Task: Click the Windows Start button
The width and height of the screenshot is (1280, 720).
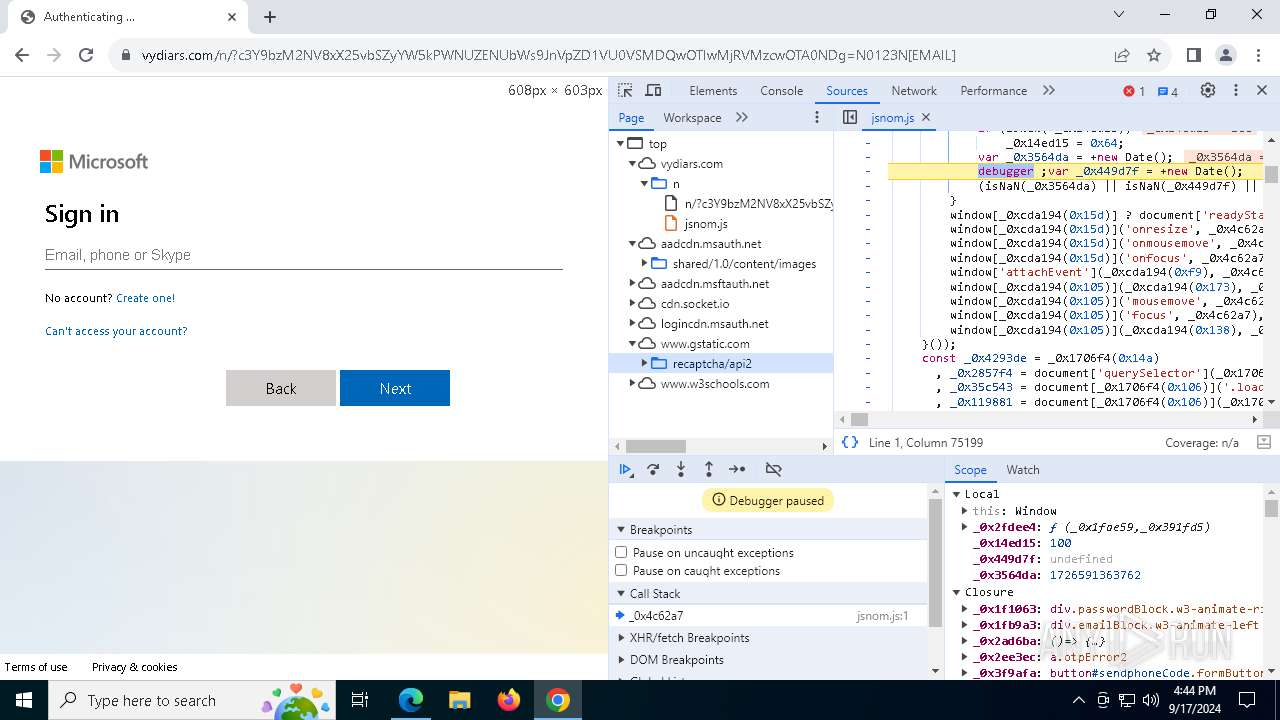Action: [x=24, y=700]
